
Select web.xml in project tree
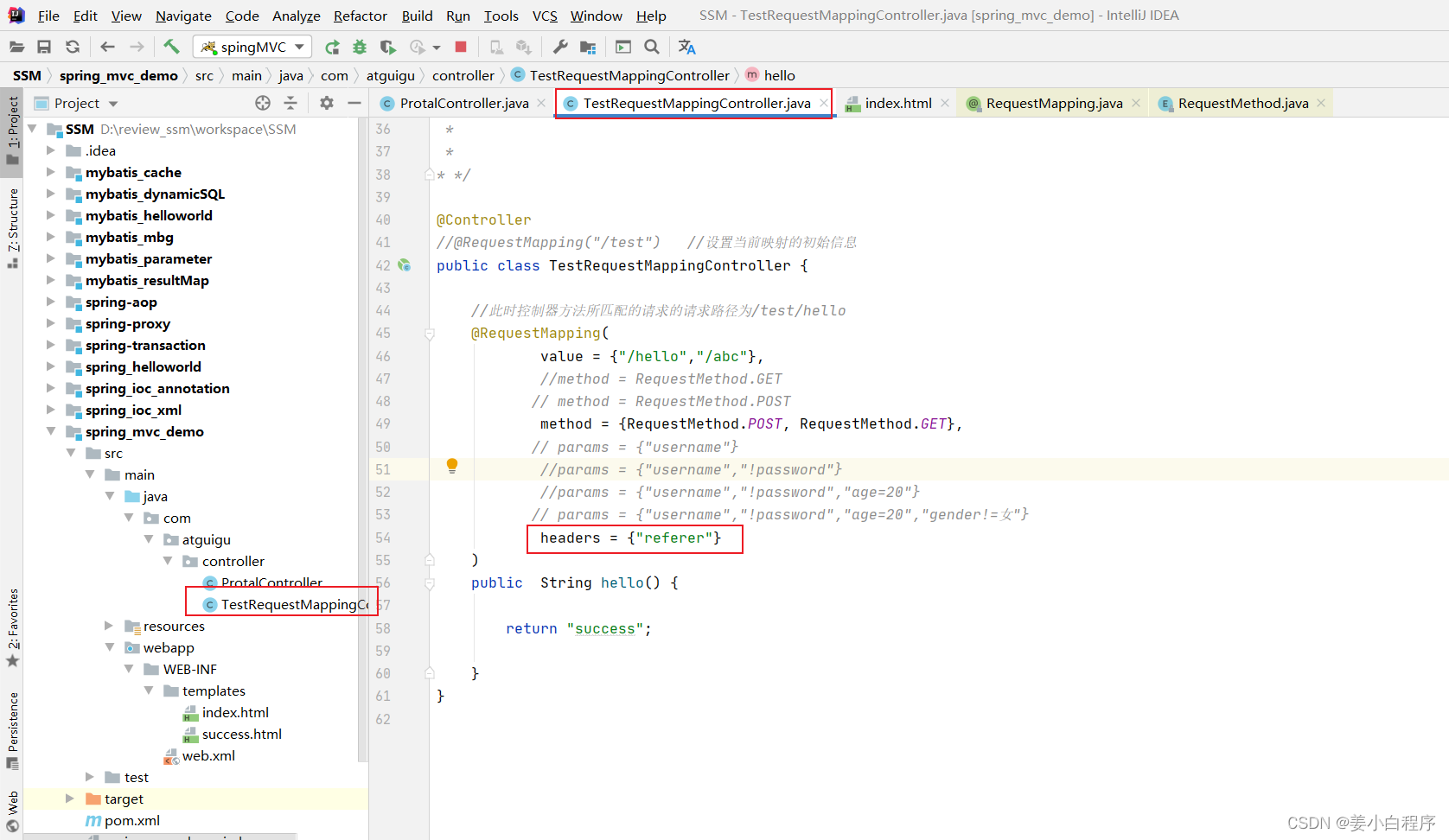click(x=200, y=755)
